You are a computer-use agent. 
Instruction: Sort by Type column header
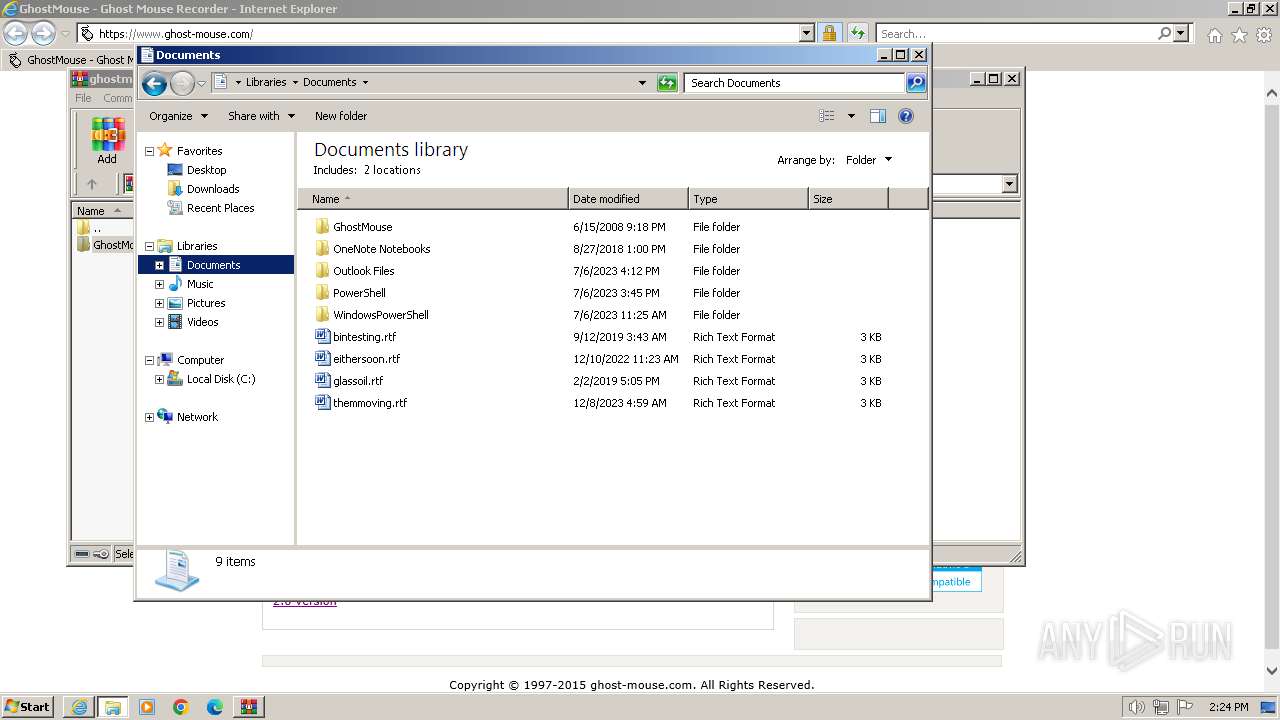tap(748, 199)
